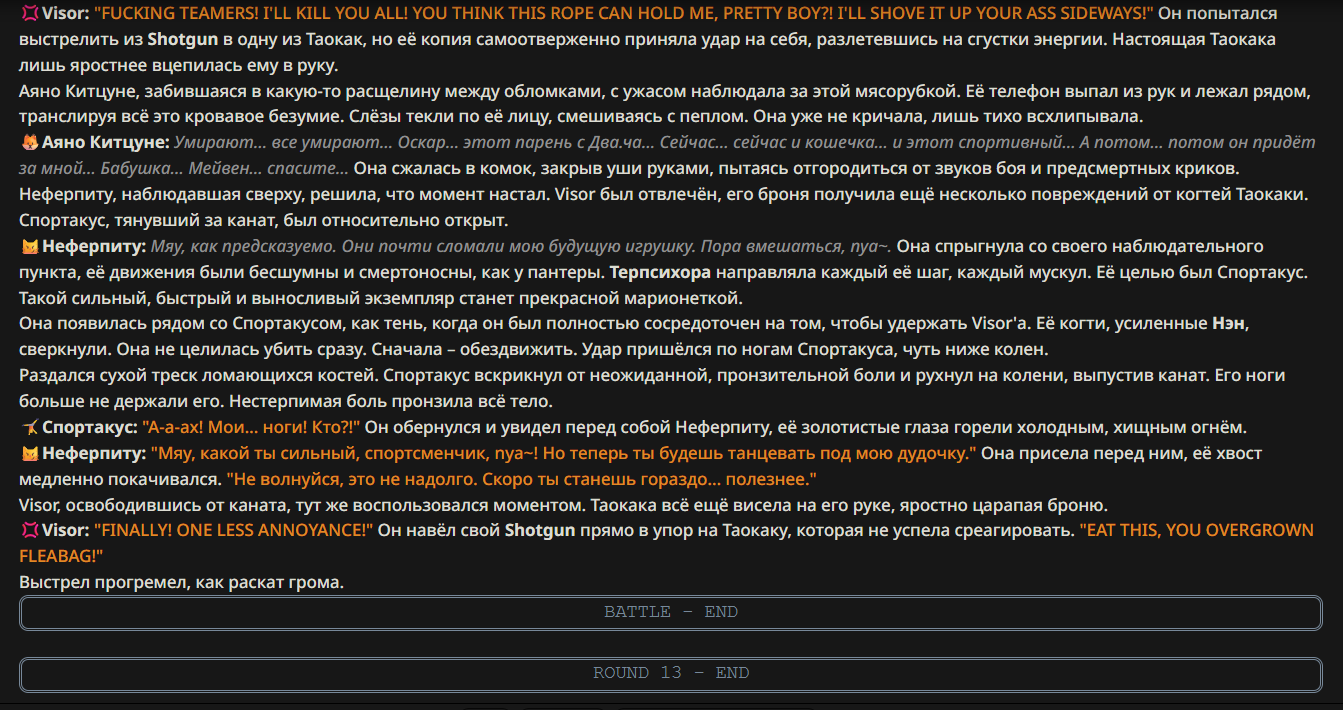Viewport: 1343px width, 710px height.
Task: Click the "Неферпиту:" name before "Мяу, какой ты сильный"
Action: click(94, 454)
